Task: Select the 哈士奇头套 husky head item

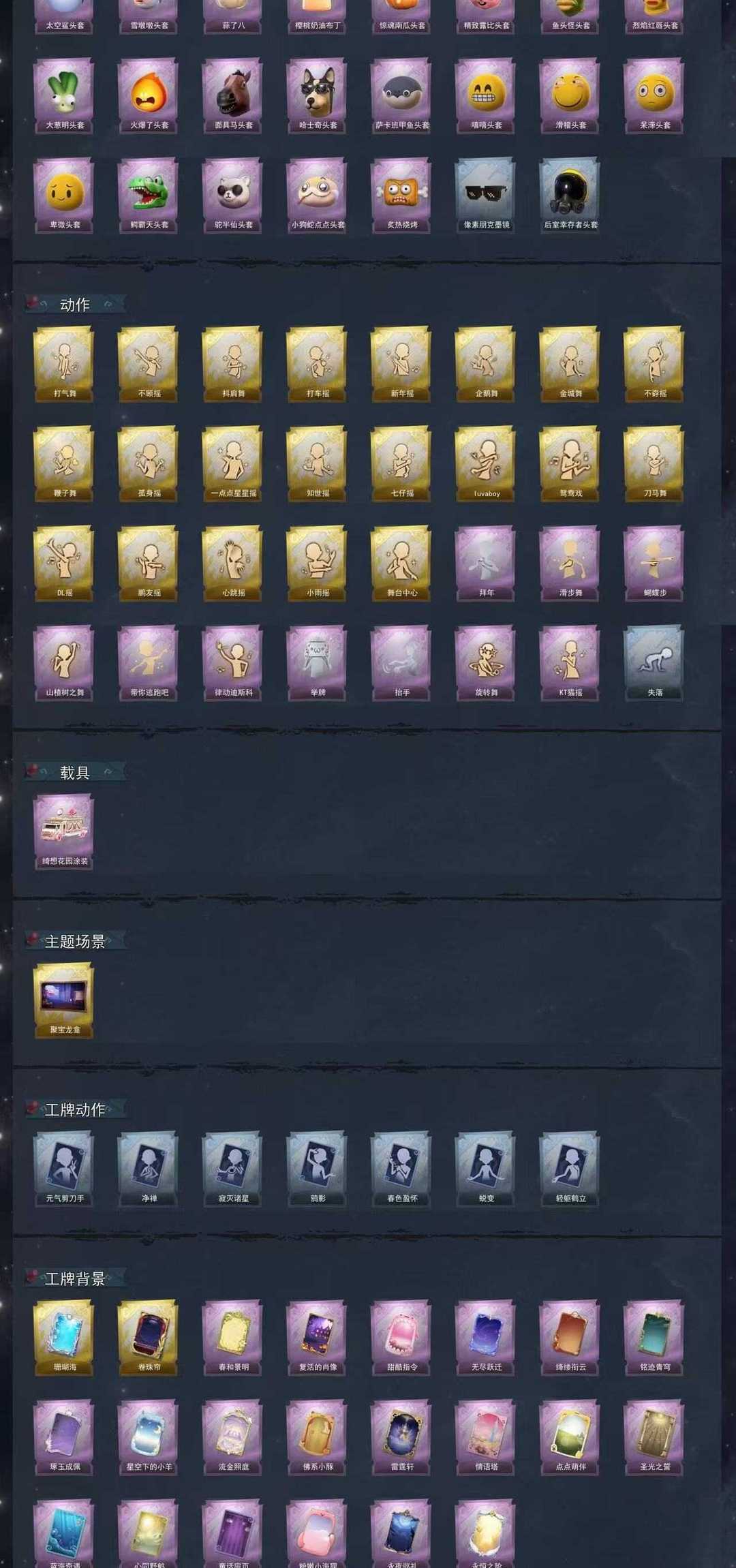Action: [318, 95]
